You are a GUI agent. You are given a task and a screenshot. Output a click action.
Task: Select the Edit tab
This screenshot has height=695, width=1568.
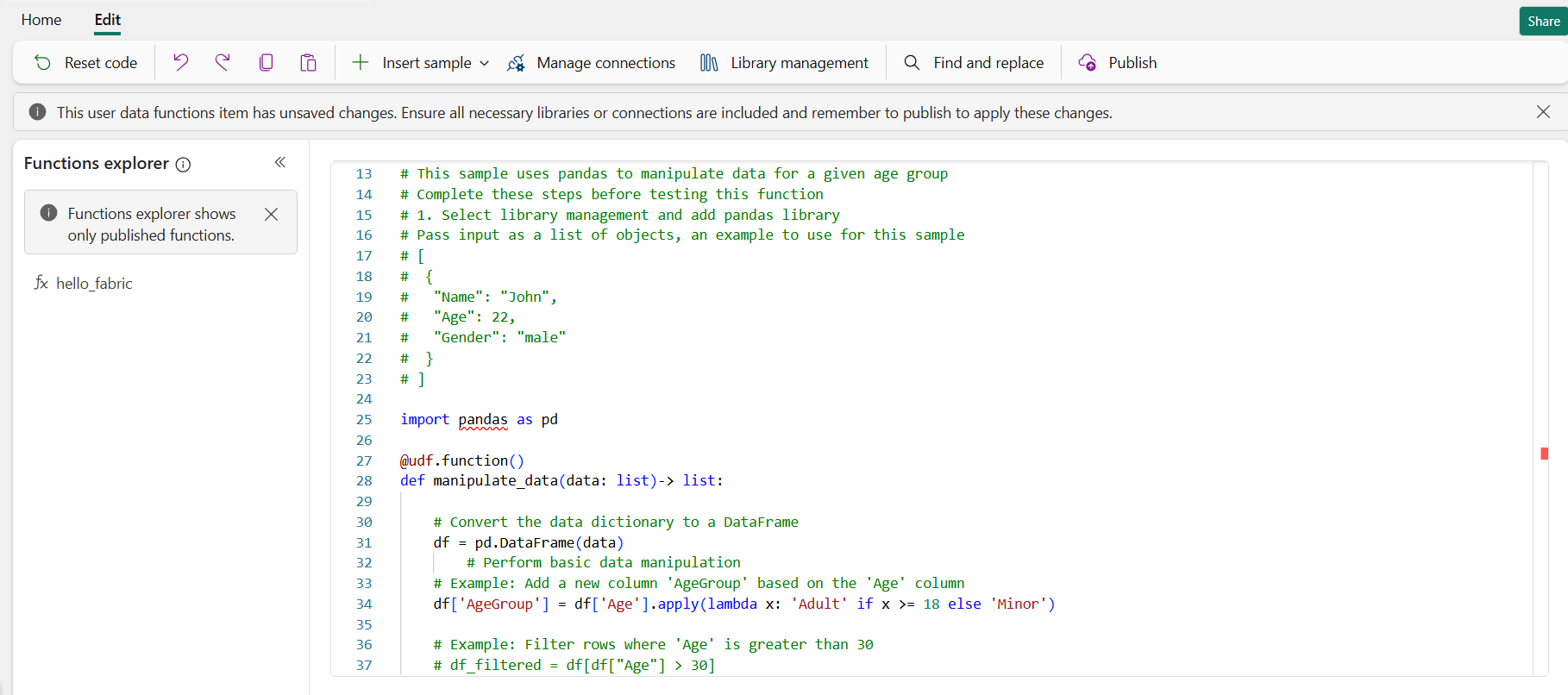108,20
